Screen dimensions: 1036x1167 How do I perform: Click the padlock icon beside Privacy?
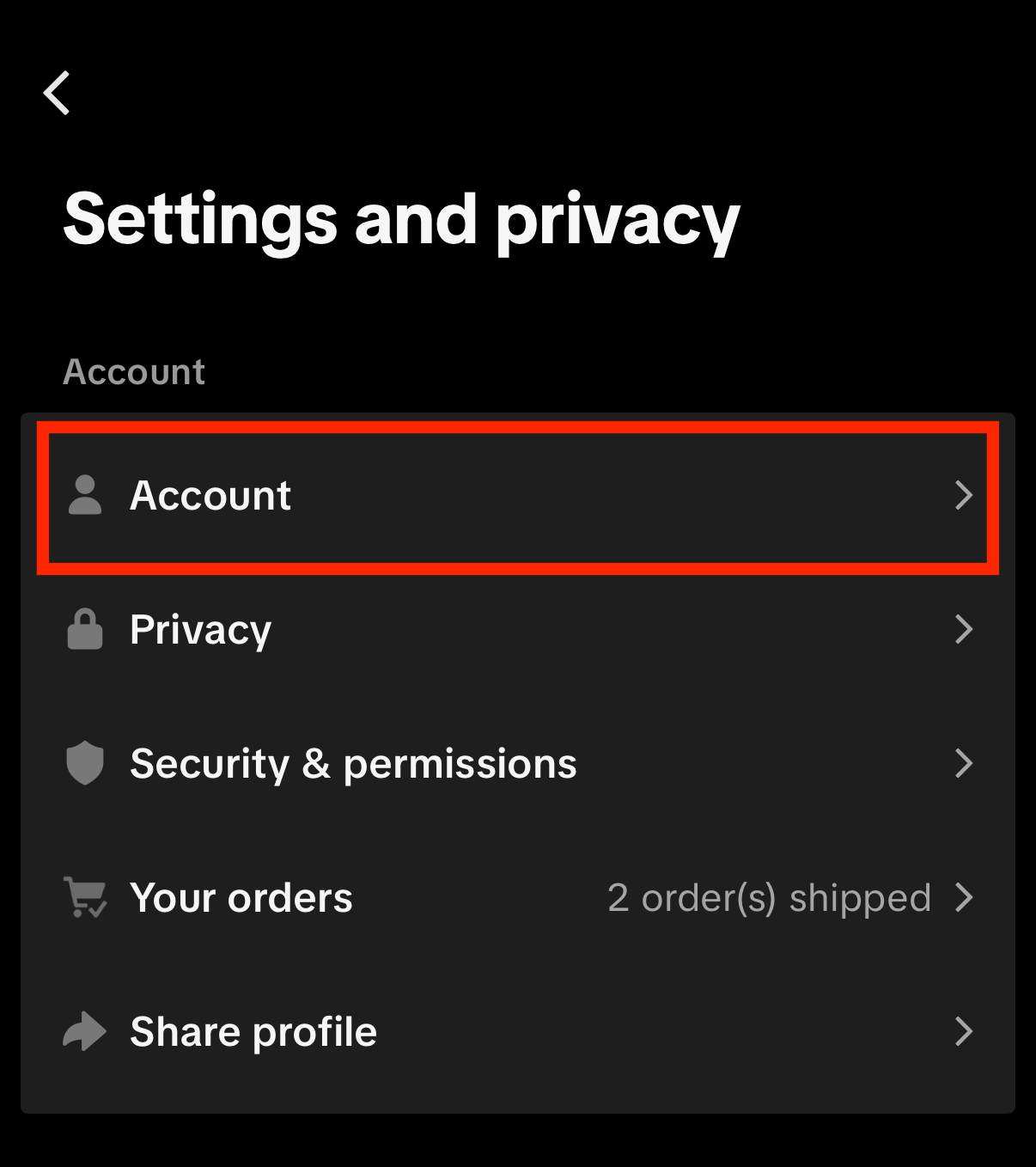click(x=85, y=629)
